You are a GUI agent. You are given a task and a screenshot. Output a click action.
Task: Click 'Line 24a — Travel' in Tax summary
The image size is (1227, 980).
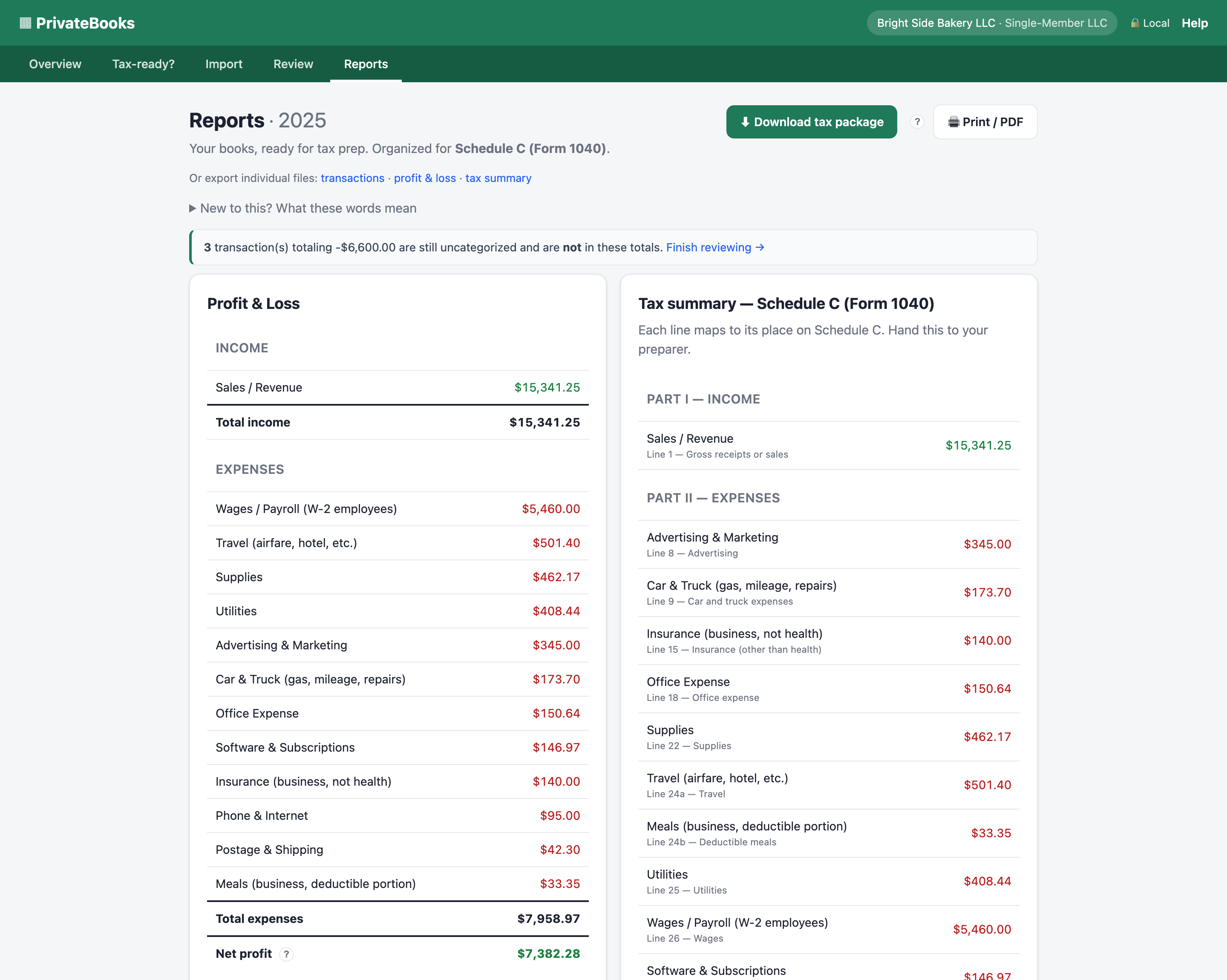(686, 795)
